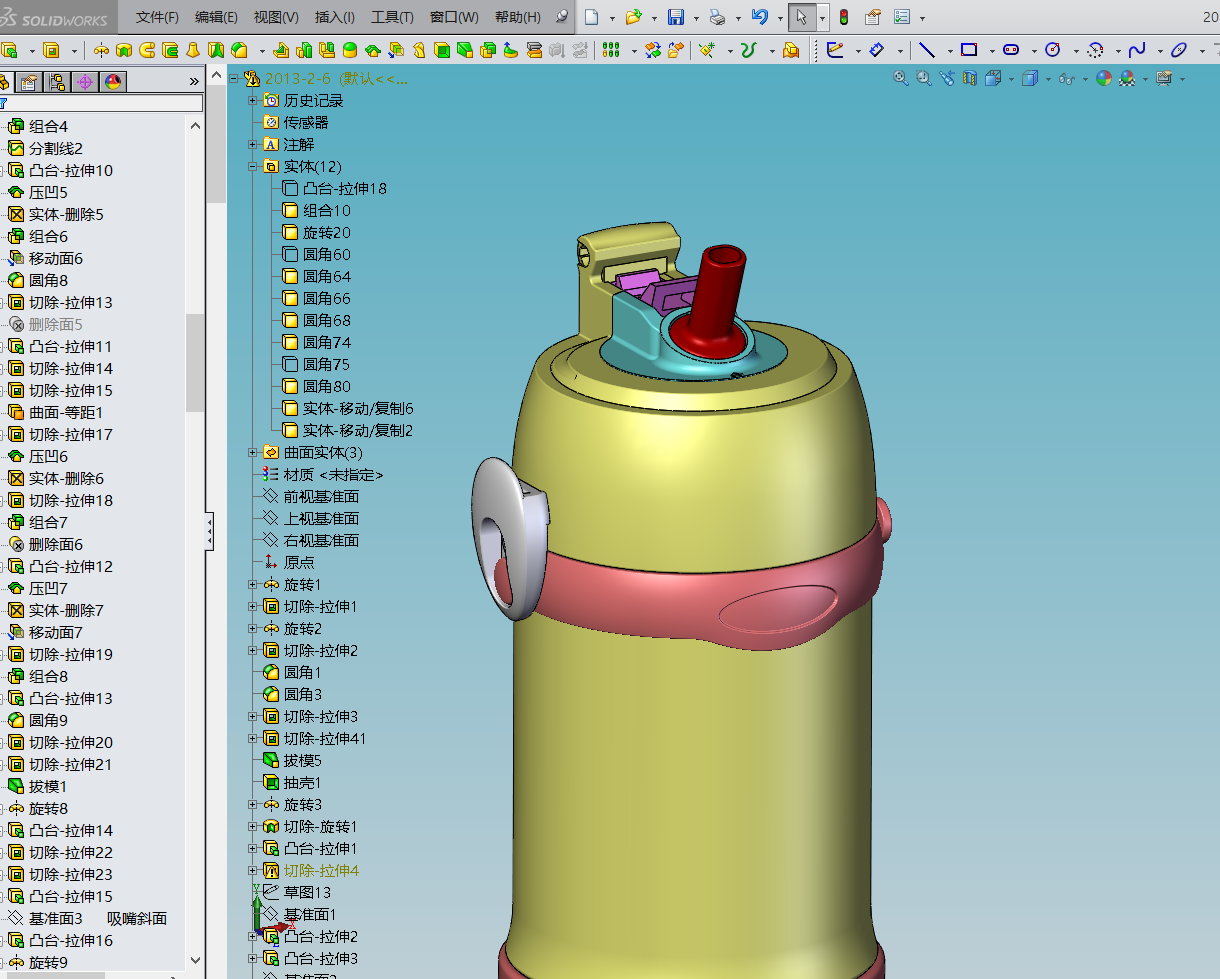Expand the 旋转1 feature node
The image size is (1220, 979).
[x=252, y=584]
